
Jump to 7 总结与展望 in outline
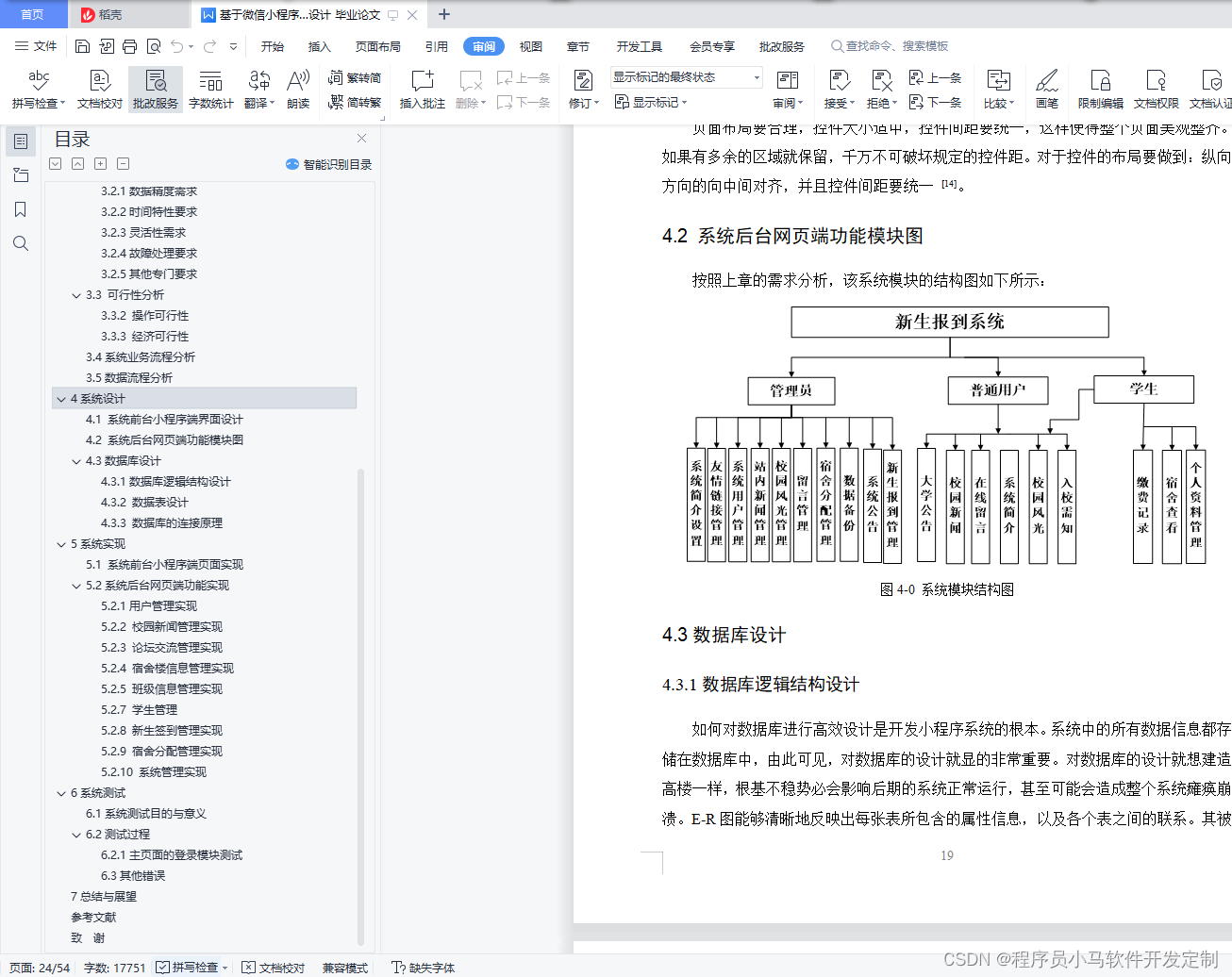[104, 897]
